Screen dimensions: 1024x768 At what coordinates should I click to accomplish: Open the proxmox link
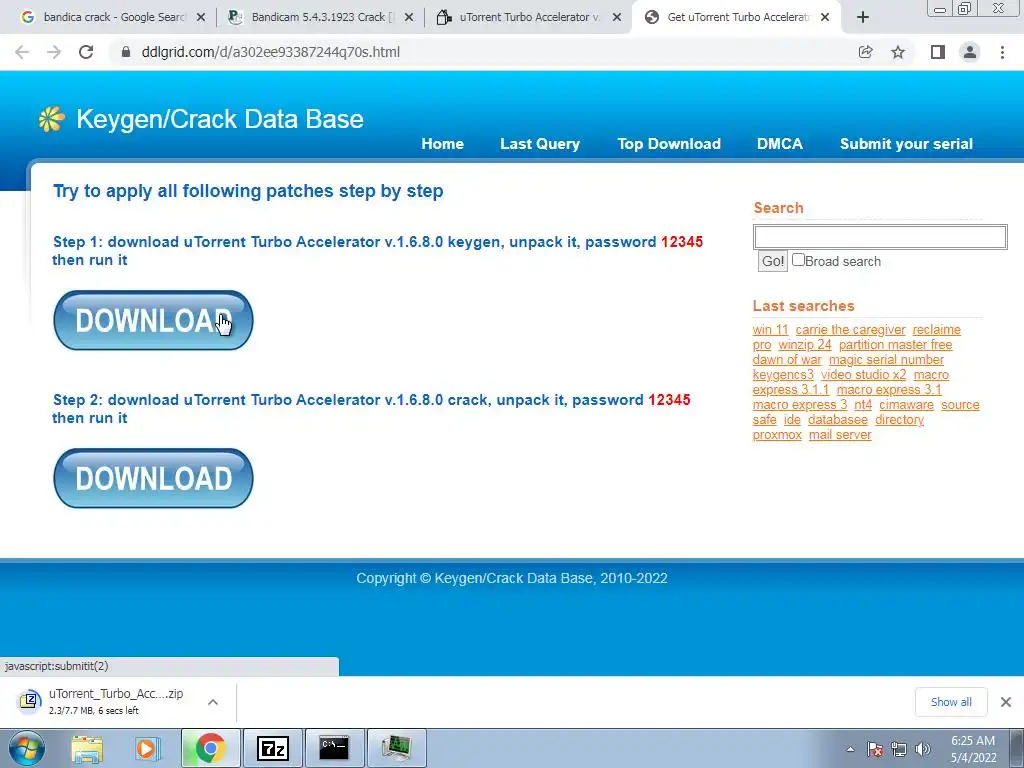[x=777, y=435]
